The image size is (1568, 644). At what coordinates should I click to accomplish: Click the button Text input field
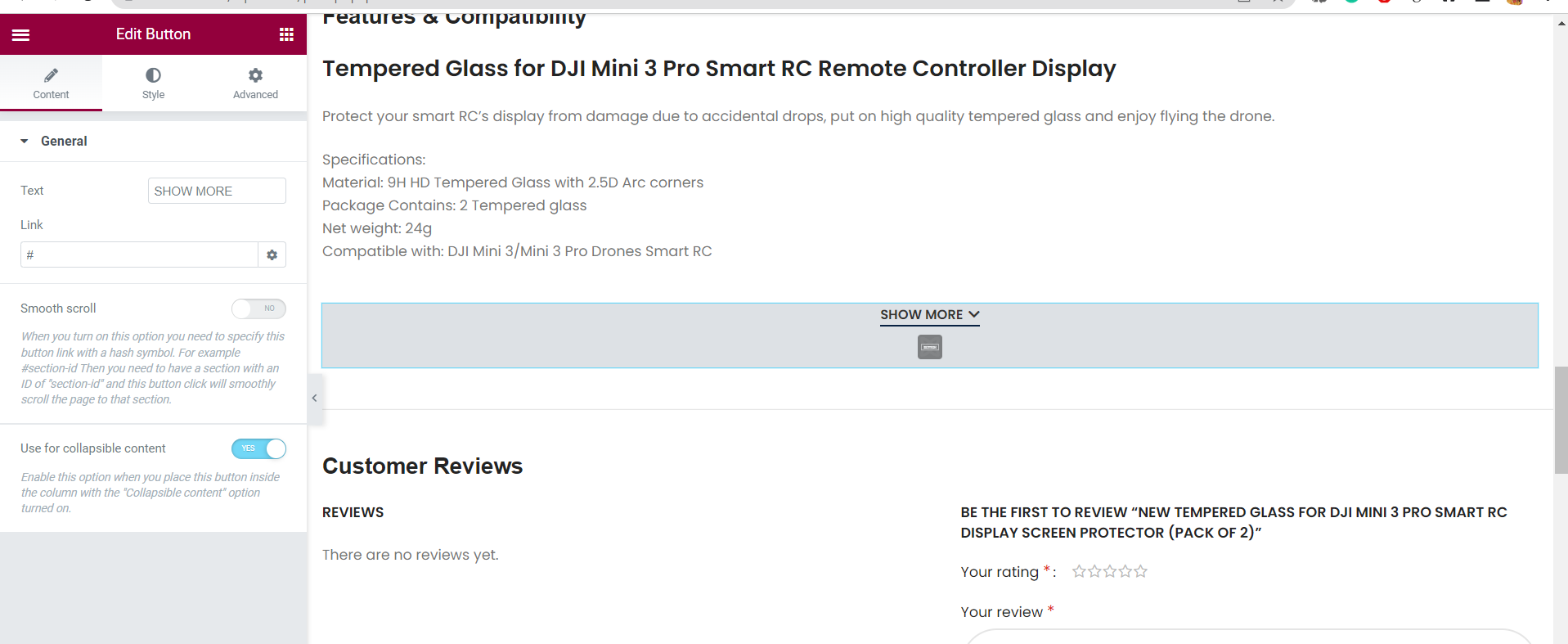click(217, 191)
